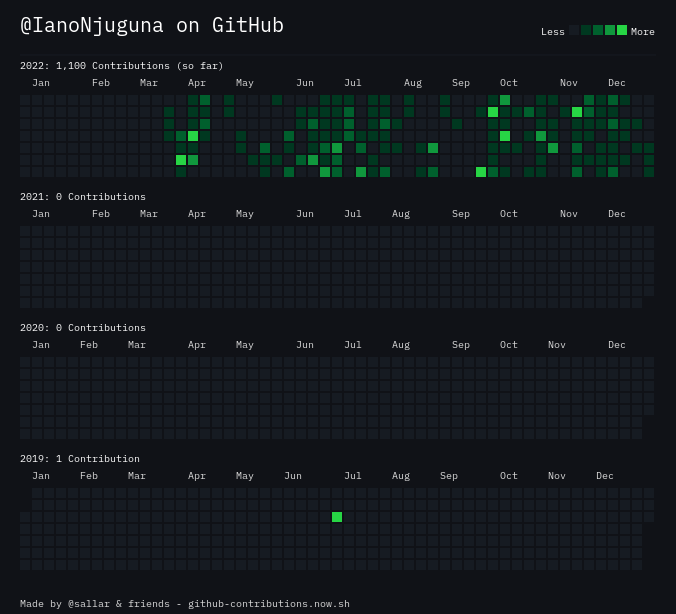Viewport: 676px width, 614px height.
Task: Choose the 'Jul' label in the 2019 chart
Action: 353,476
